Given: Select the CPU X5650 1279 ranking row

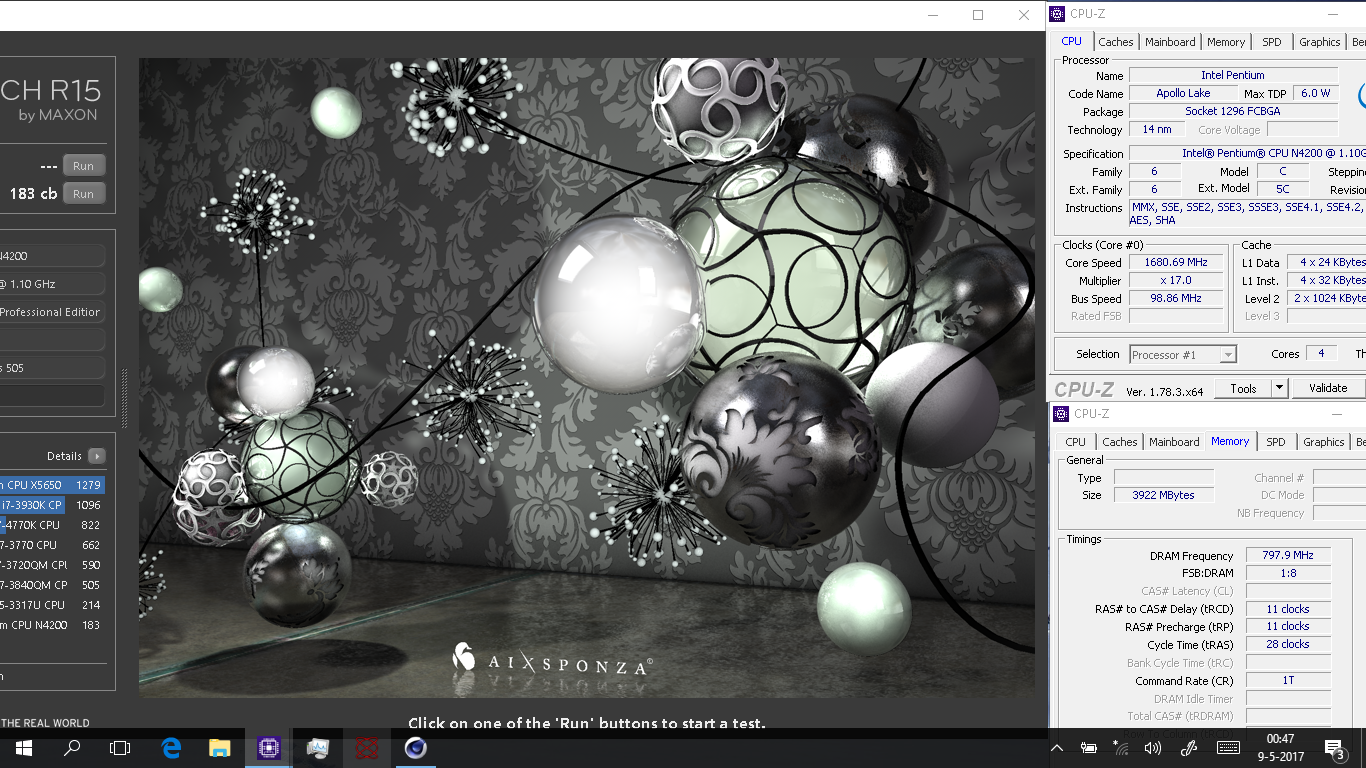Looking at the screenshot, I should tap(52, 485).
